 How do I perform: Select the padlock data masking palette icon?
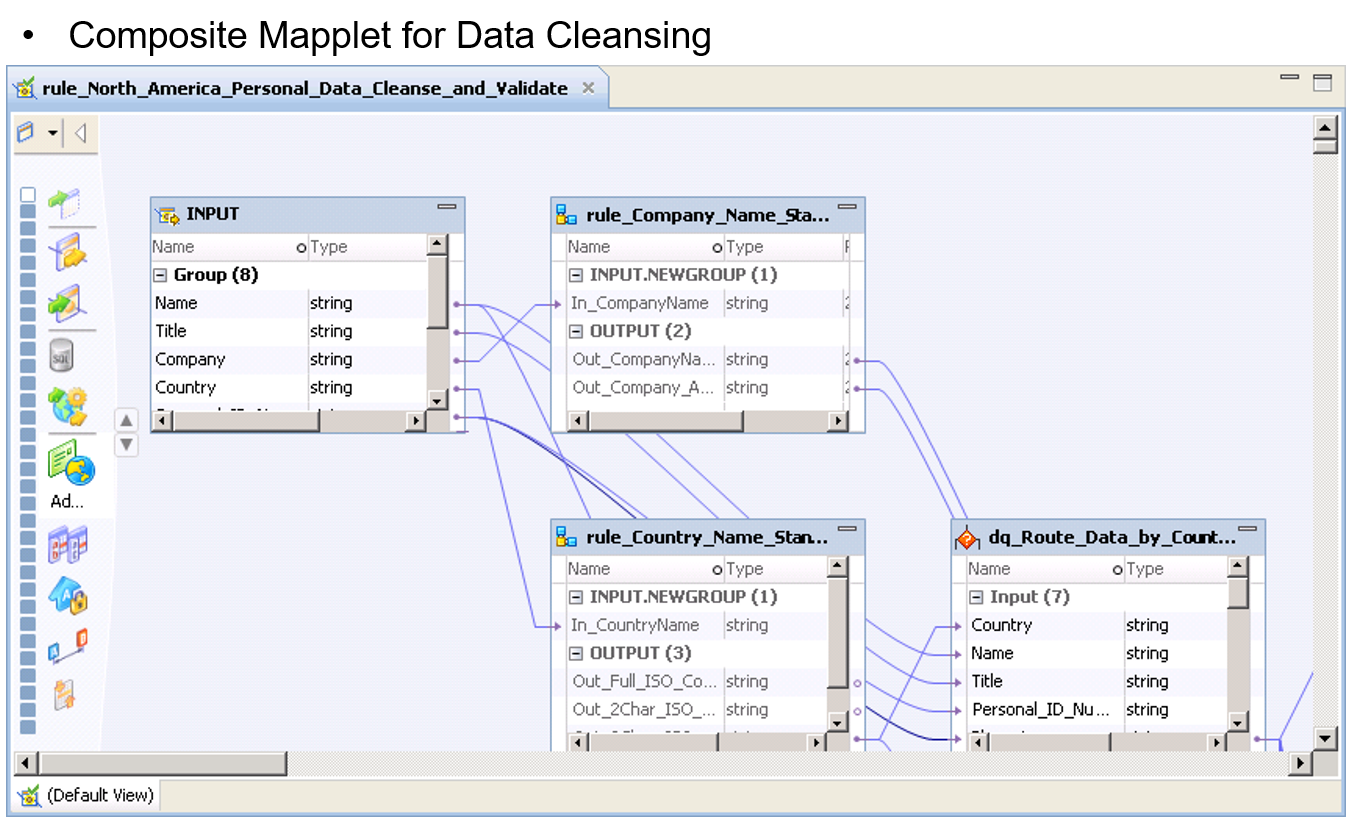tap(68, 596)
